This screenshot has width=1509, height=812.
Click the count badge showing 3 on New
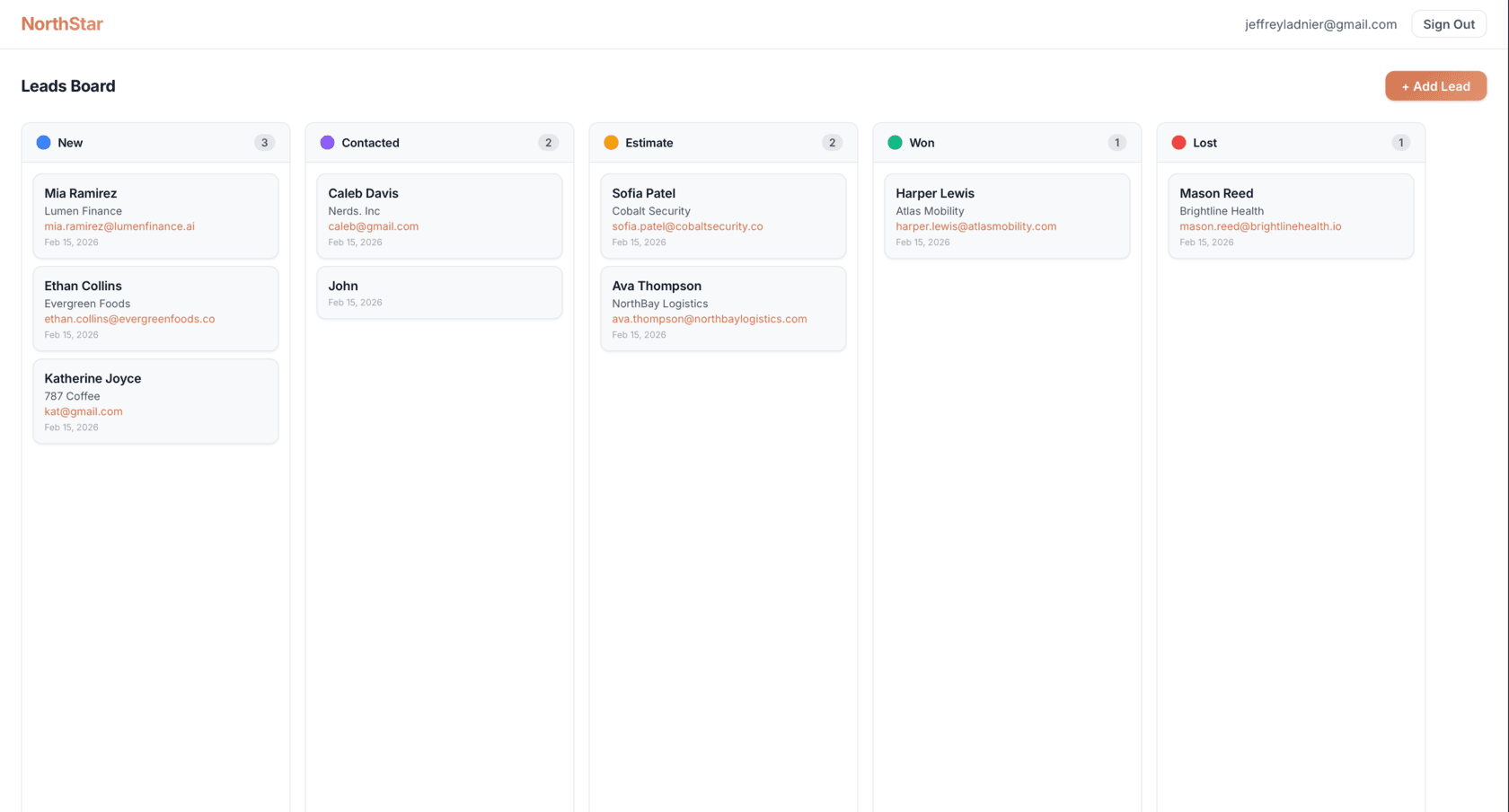coord(264,142)
